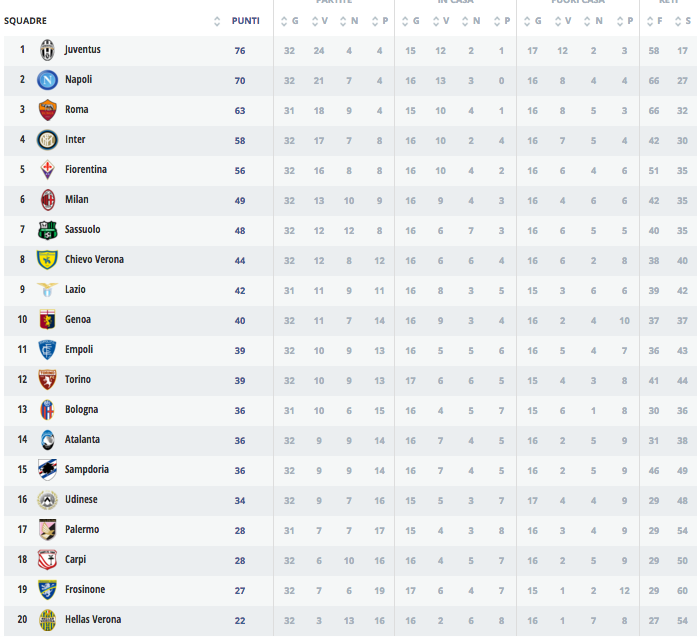Select the Sassuolo club crest
Viewport: 698px width, 637px height.
pos(47,230)
